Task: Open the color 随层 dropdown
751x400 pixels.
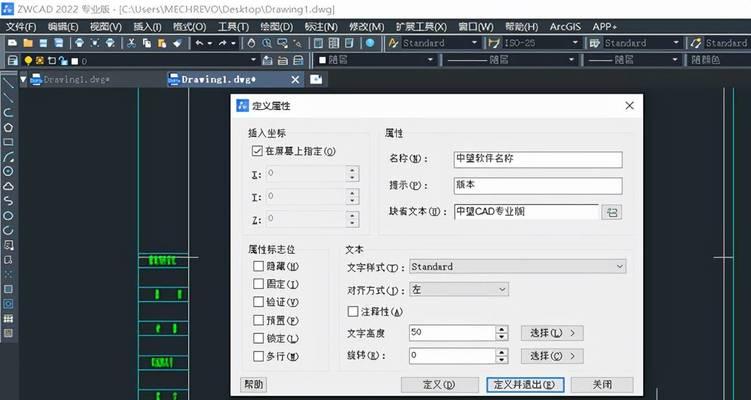Action: [x=431, y=60]
